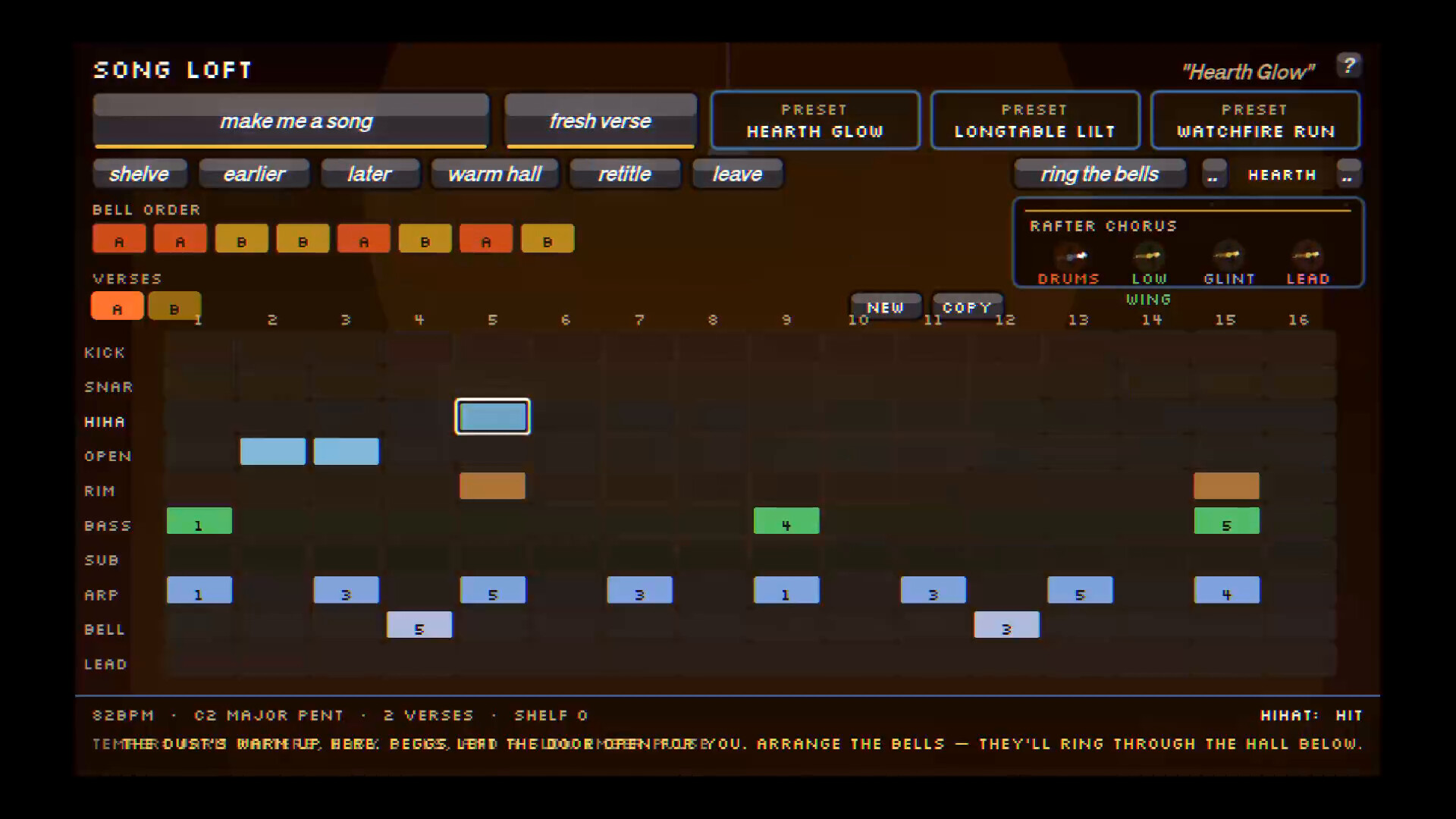1456x819 pixels.
Task: Toggle BELL note 3 at step 12
Action: (x=1006, y=625)
